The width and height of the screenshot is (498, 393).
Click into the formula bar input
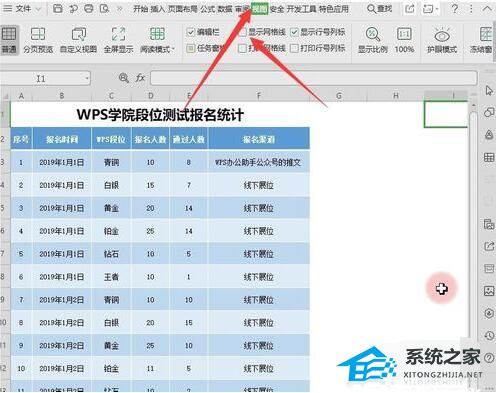[x=313, y=78]
